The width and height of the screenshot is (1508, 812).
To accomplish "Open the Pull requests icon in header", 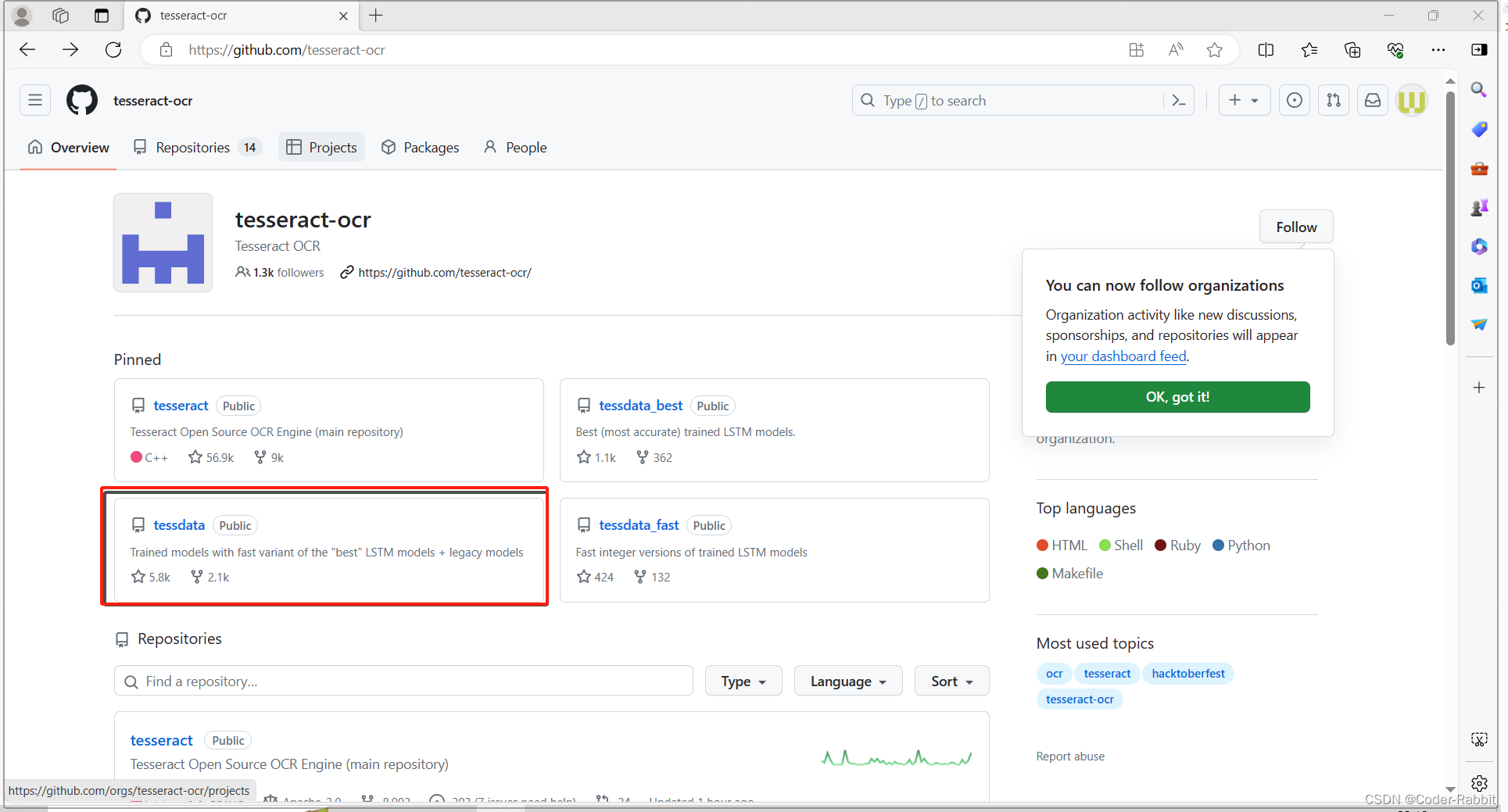I will (1334, 100).
